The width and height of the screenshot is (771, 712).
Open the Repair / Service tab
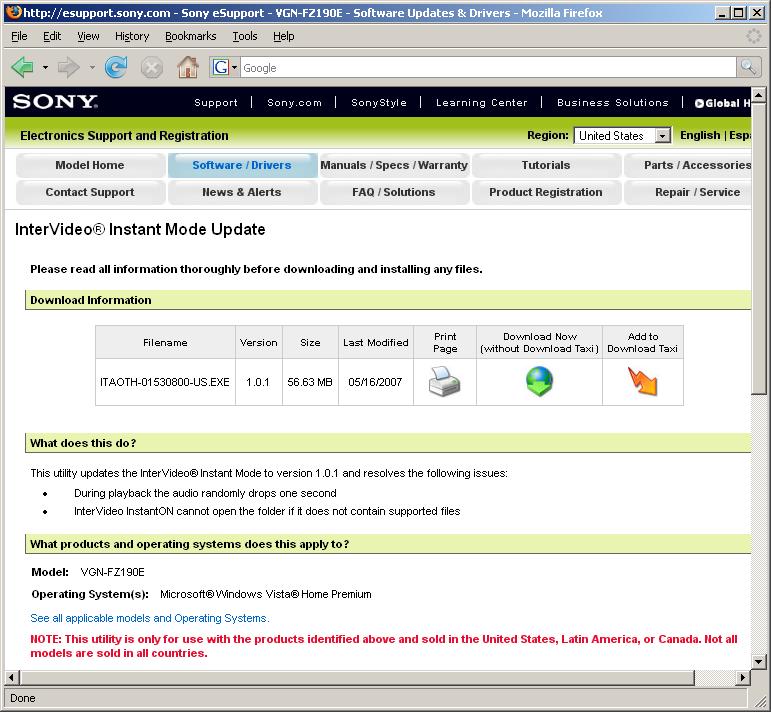688,192
